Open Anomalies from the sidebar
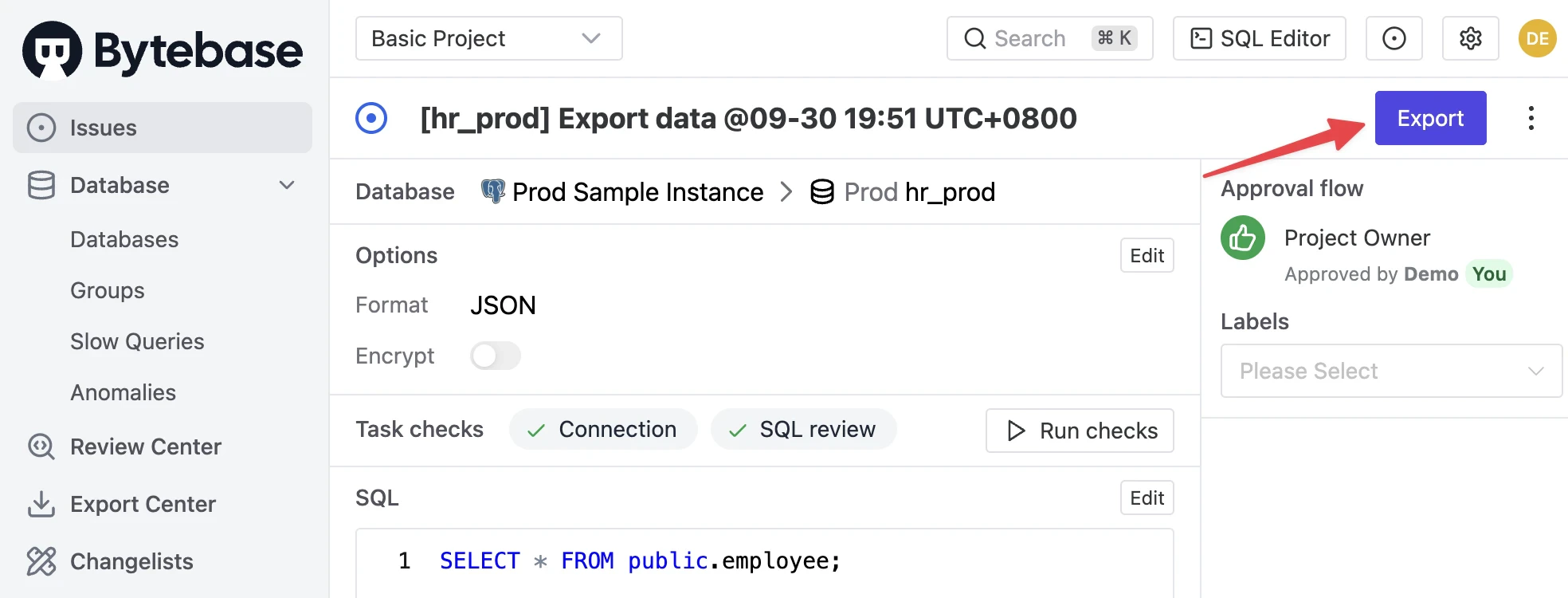1568x598 pixels. 123,392
